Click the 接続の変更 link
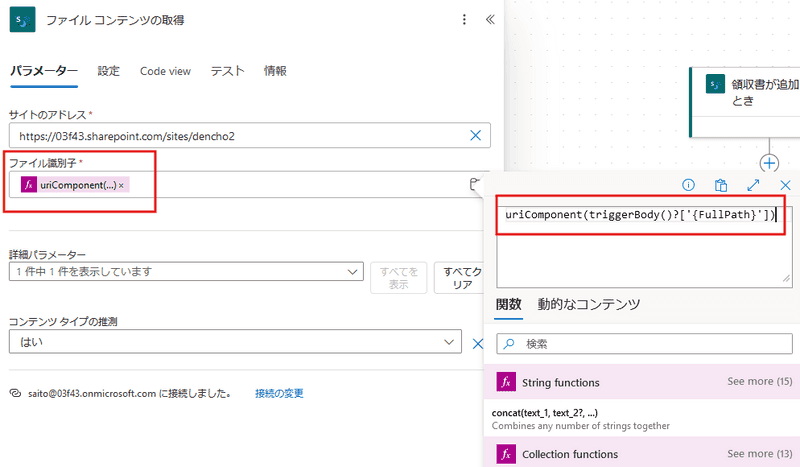This screenshot has width=800, height=467. coord(279,394)
